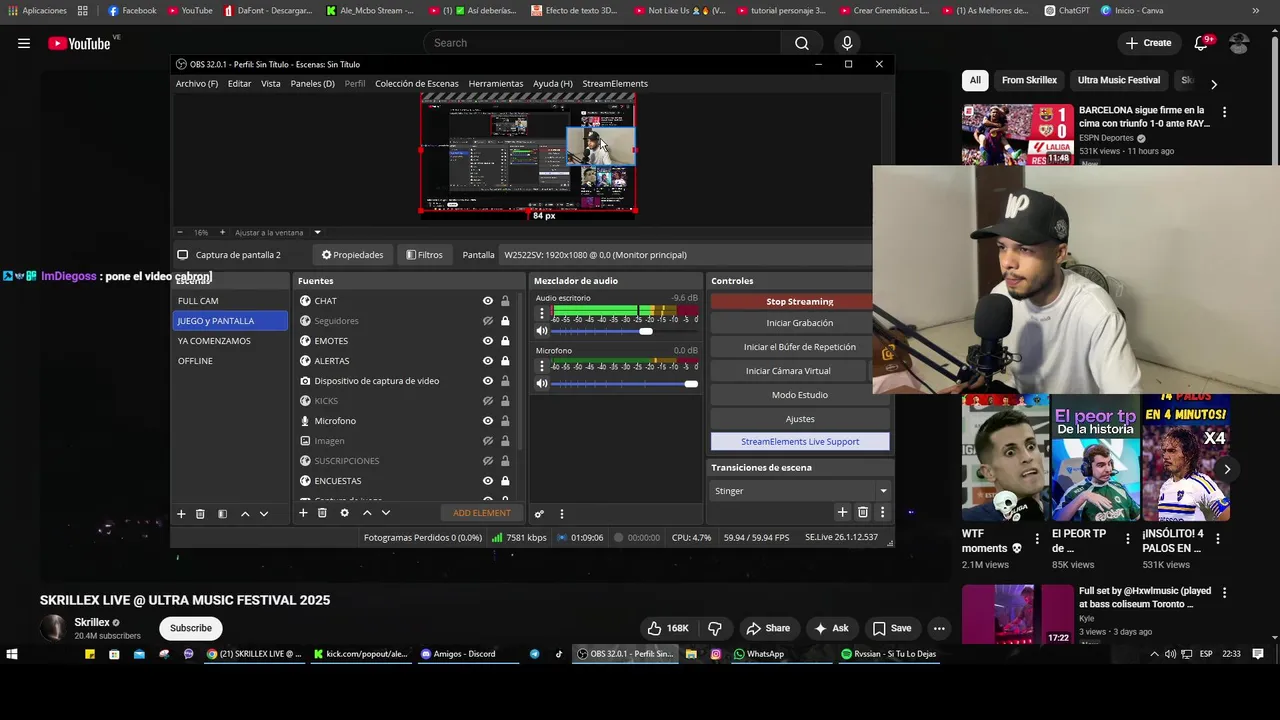Zoom out the OBS preview with minus
1280x720 pixels.
pyautogui.click(x=180, y=232)
